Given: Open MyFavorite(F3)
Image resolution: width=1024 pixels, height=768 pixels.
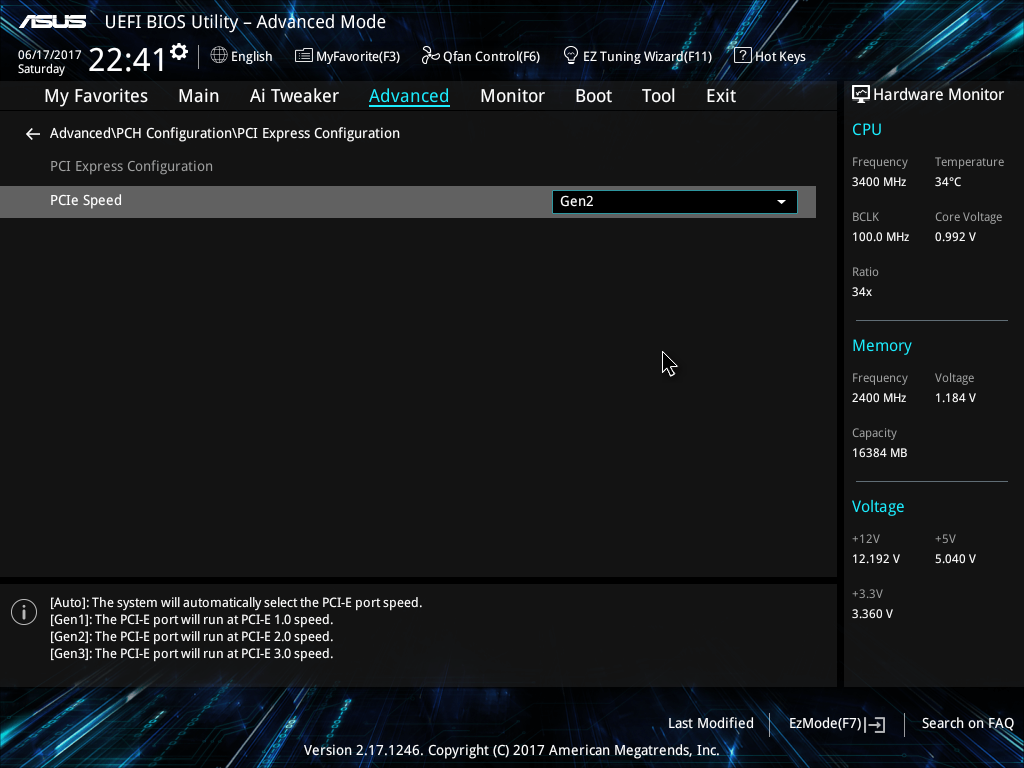Looking at the screenshot, I should [x=347, y=56].
